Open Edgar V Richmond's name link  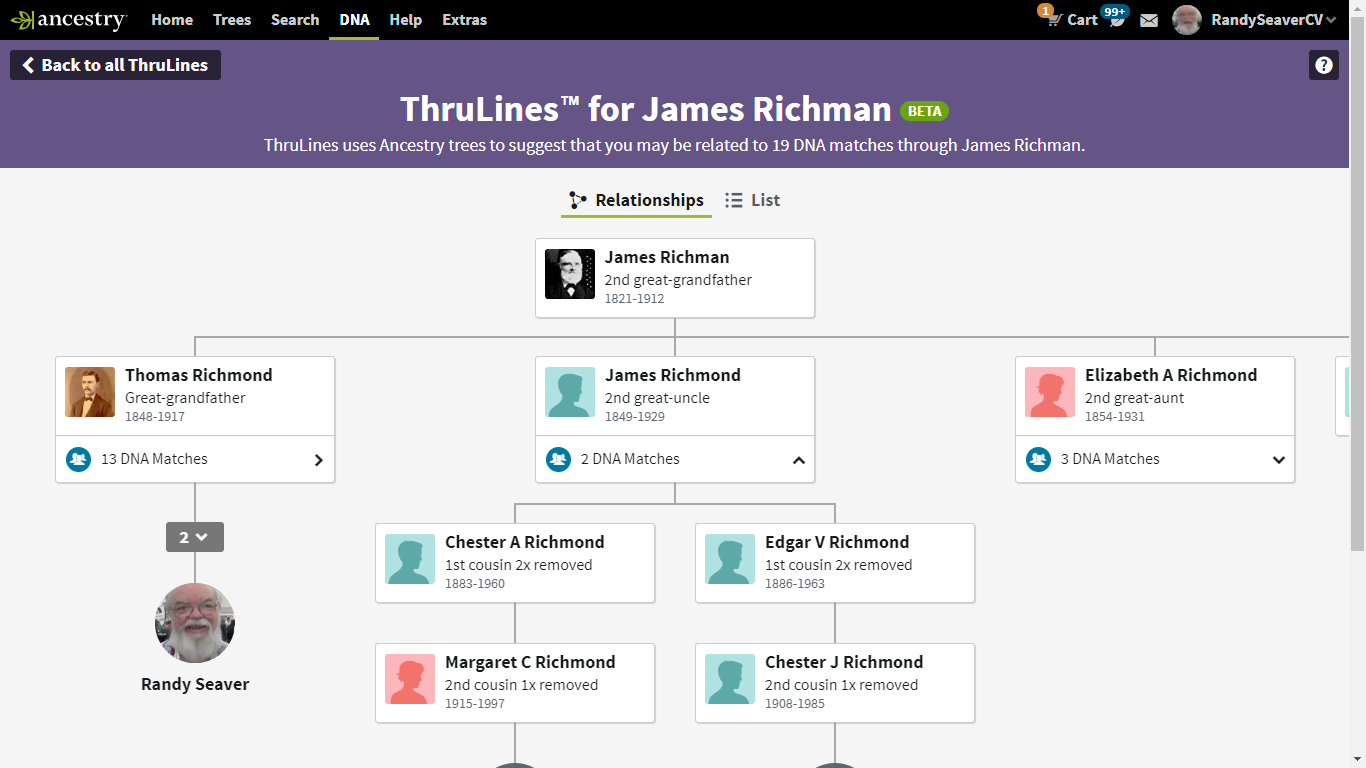pos(837,543)
